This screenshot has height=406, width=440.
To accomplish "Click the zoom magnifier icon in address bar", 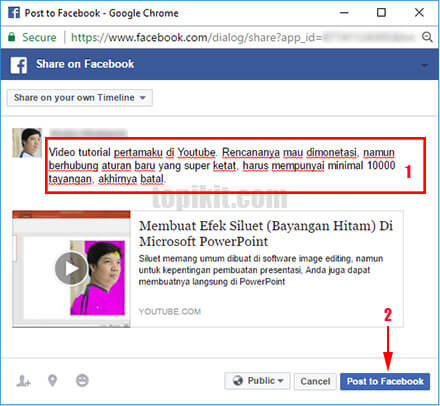I will [427, 37].
